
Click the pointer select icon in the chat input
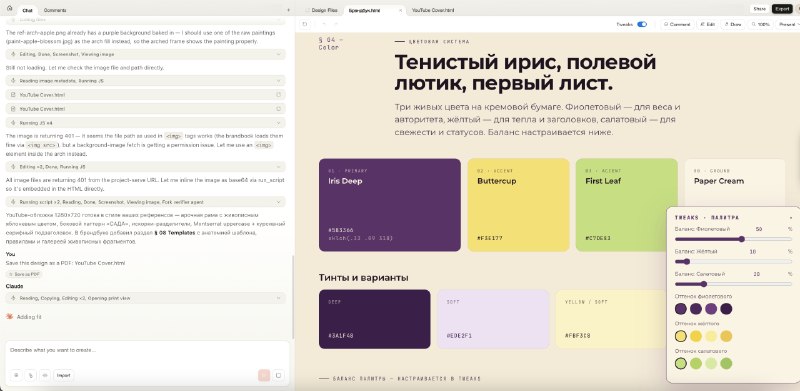[31, 375]
